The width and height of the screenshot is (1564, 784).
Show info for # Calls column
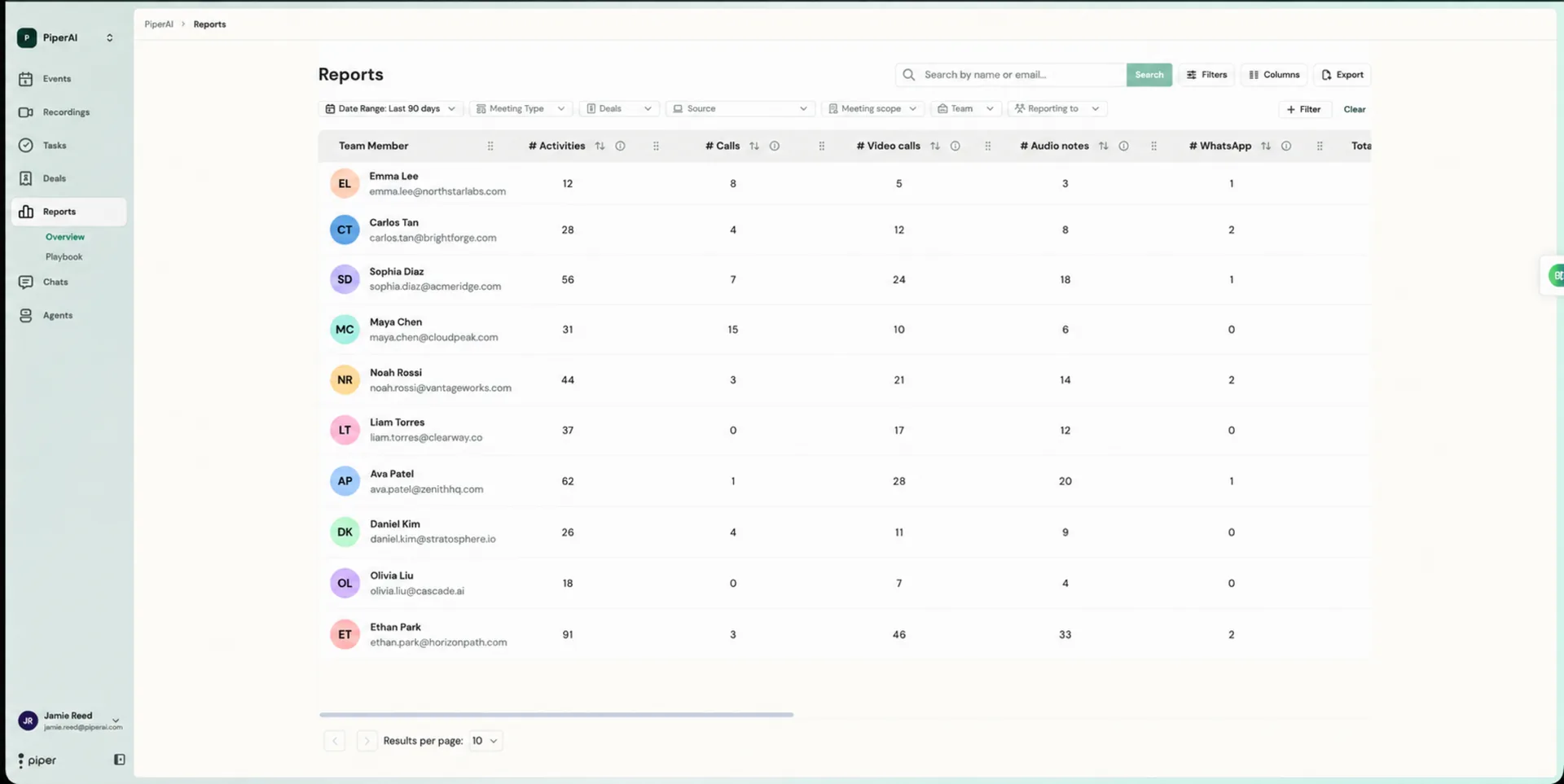coord(775,147)
